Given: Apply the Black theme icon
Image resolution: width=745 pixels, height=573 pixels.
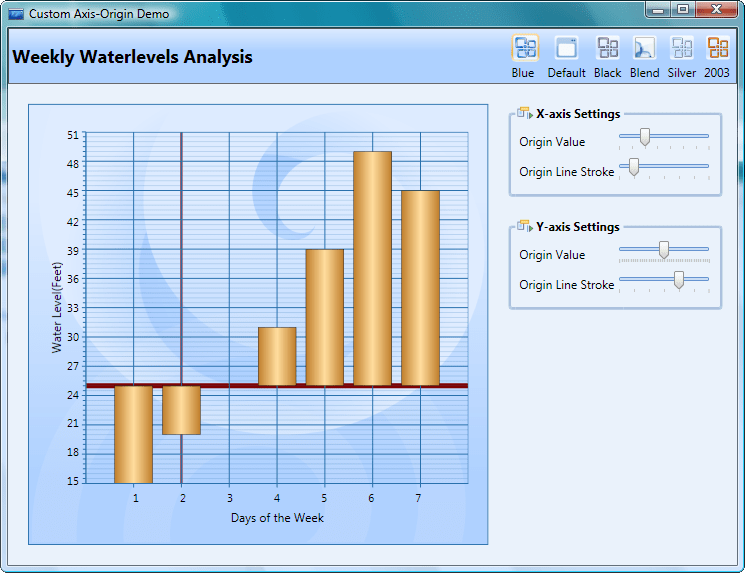Looking at the screenshot, I should click(x=608, y=48).
